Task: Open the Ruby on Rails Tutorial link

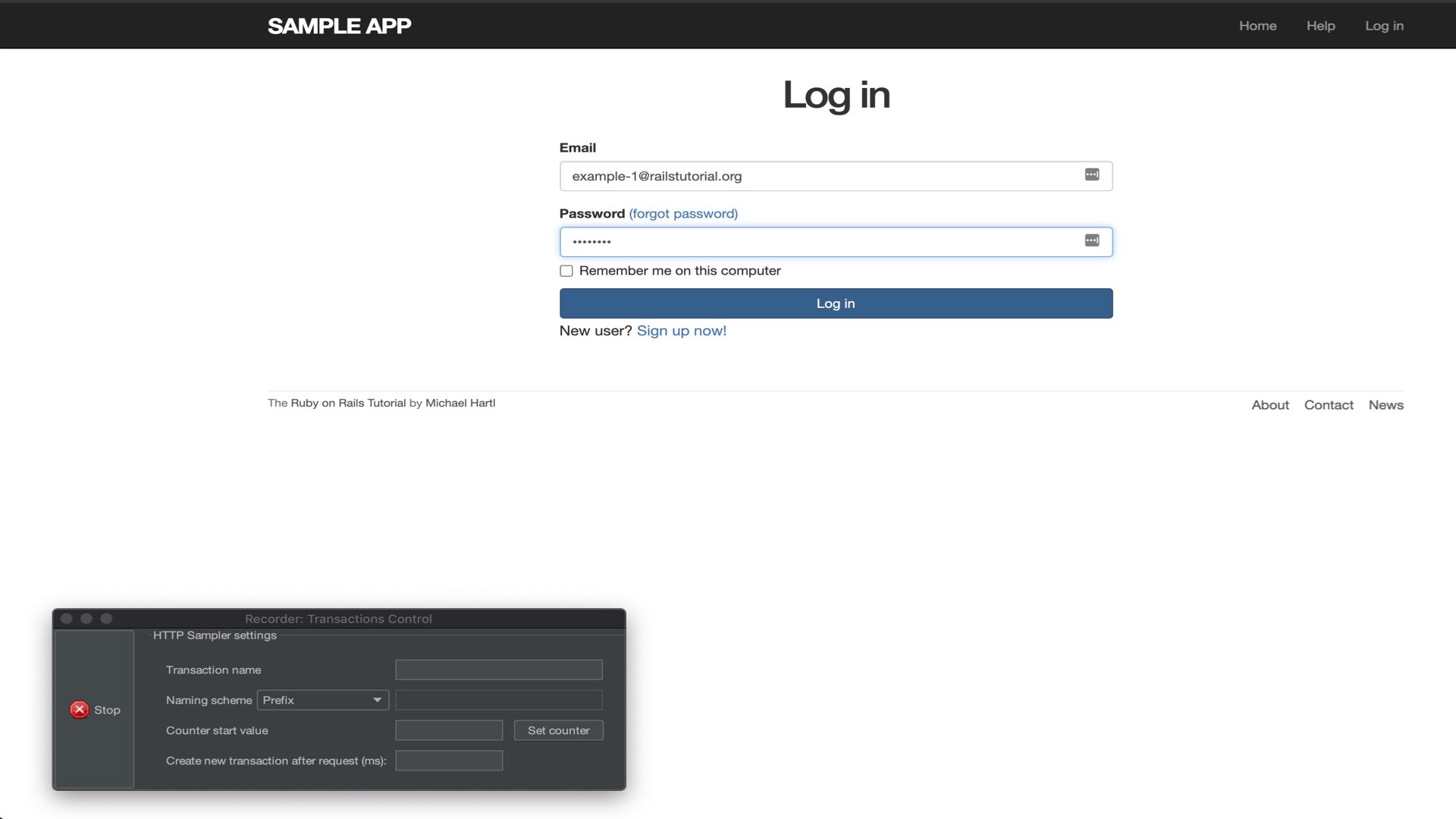Action: tap(348, 403)
